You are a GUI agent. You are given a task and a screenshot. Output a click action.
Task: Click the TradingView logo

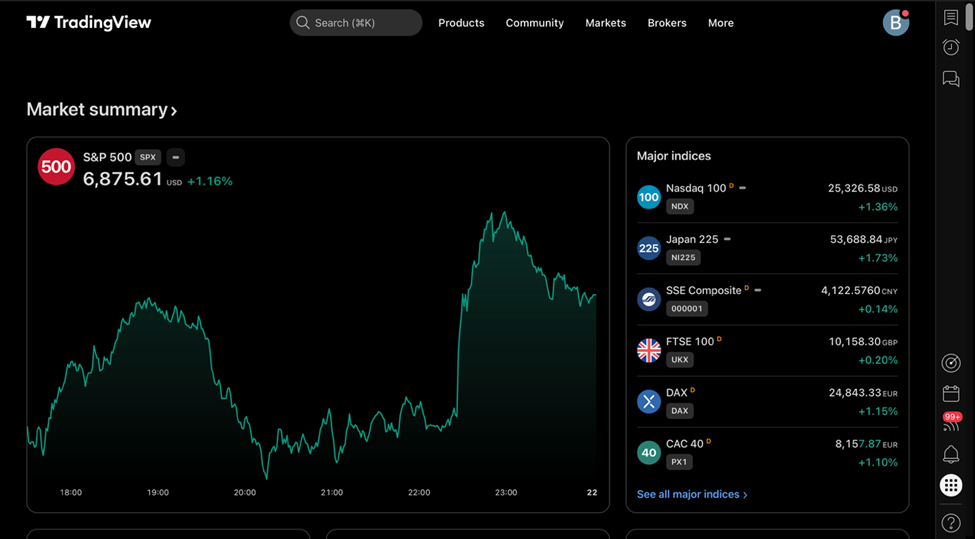tap(89, 23)
